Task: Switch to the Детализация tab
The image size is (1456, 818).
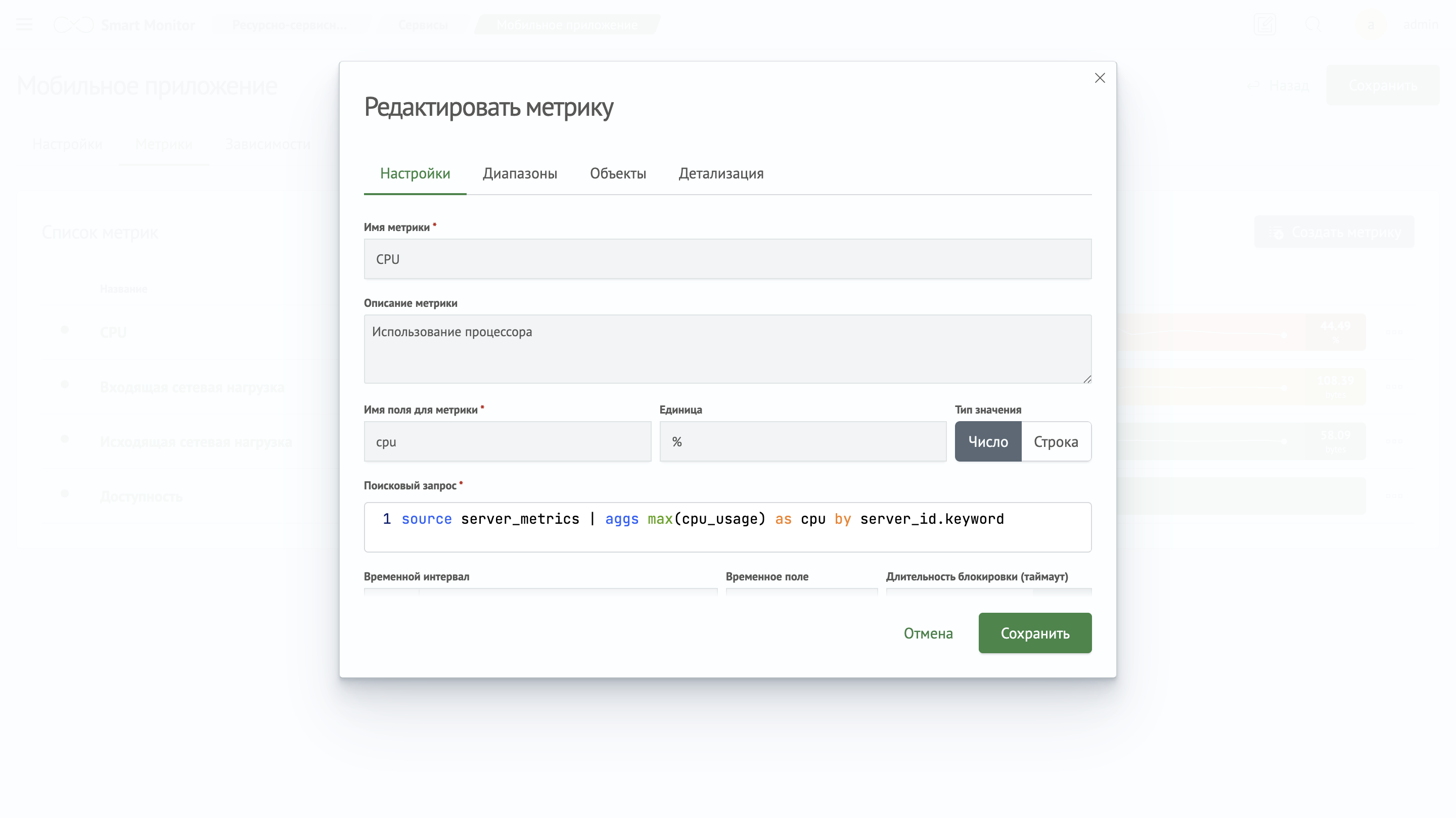Action: pyautogui.click(x=720, y=173)
